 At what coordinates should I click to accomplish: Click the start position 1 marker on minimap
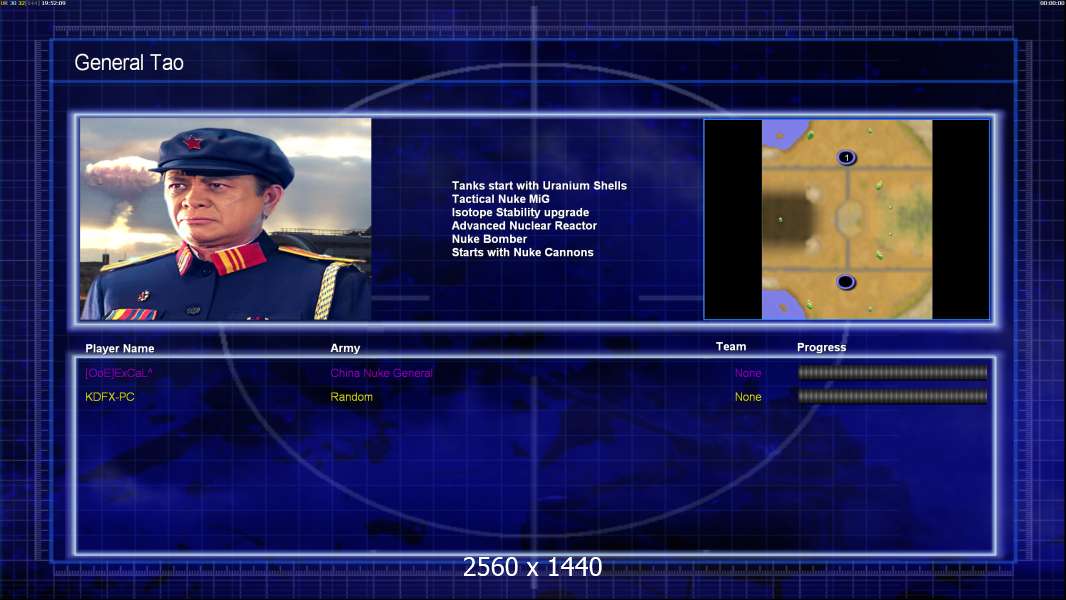point(846,158)
